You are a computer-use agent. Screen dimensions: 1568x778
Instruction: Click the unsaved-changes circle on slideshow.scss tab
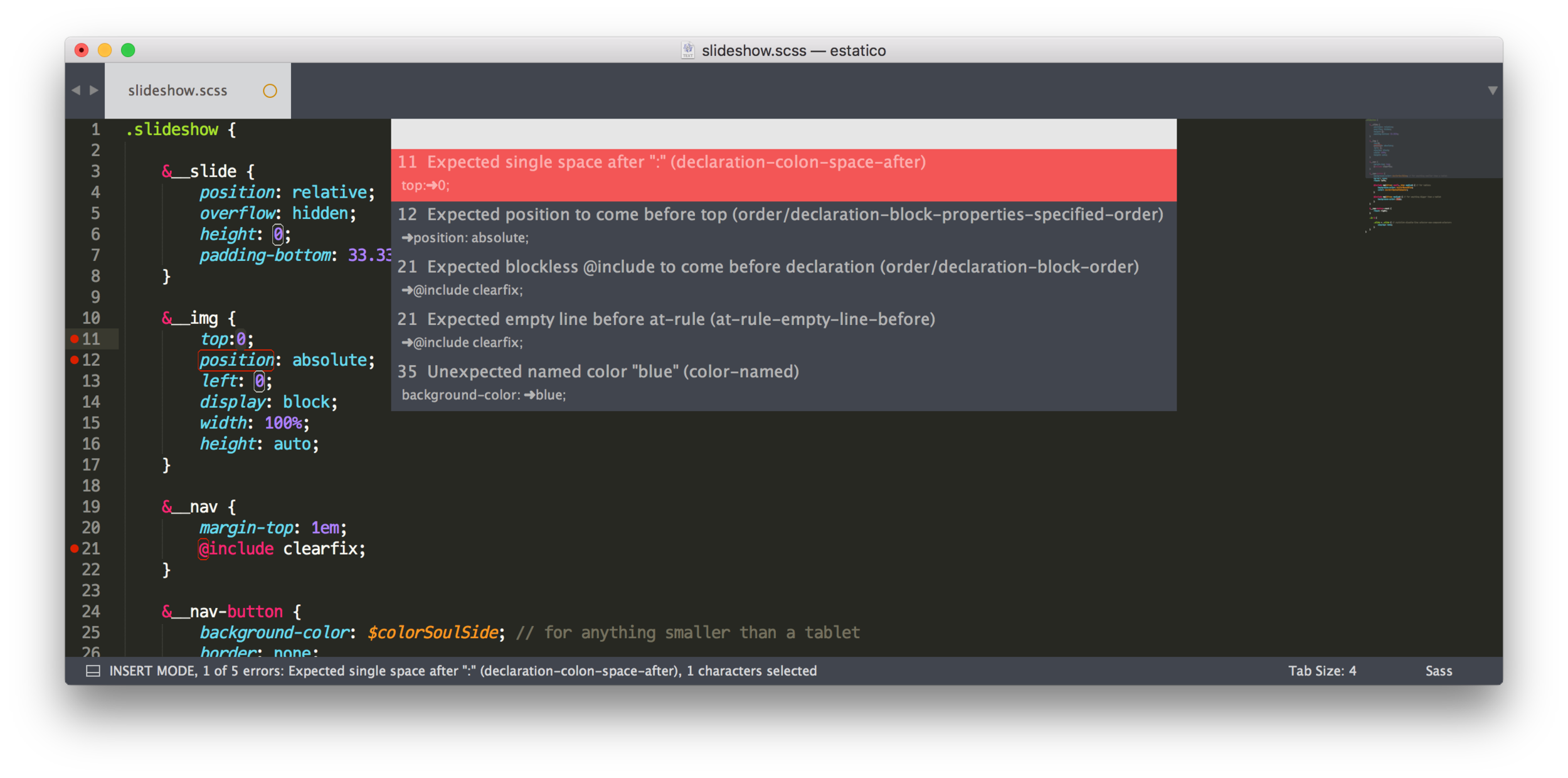[x=270, y=91]
